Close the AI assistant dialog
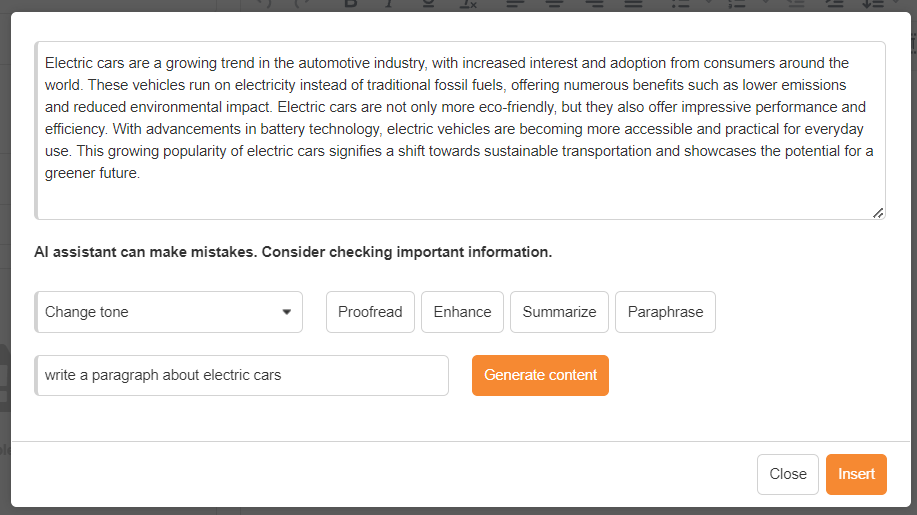 click(x=788, y=474)
